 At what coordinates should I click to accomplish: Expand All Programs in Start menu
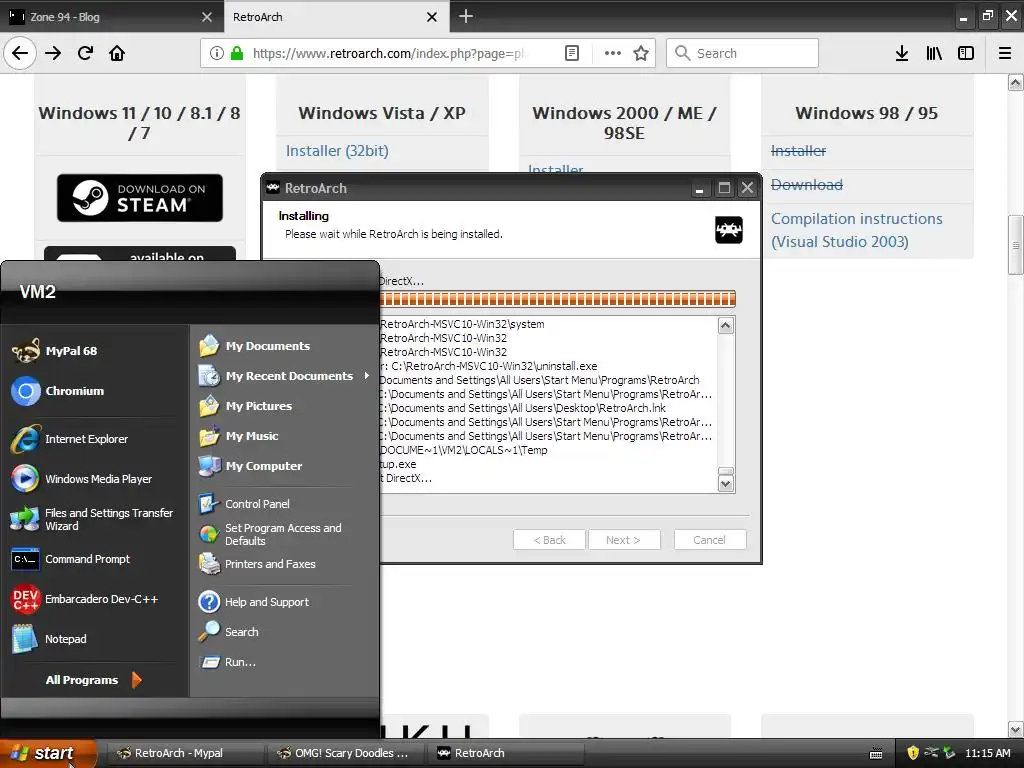[x=94, y=680]
